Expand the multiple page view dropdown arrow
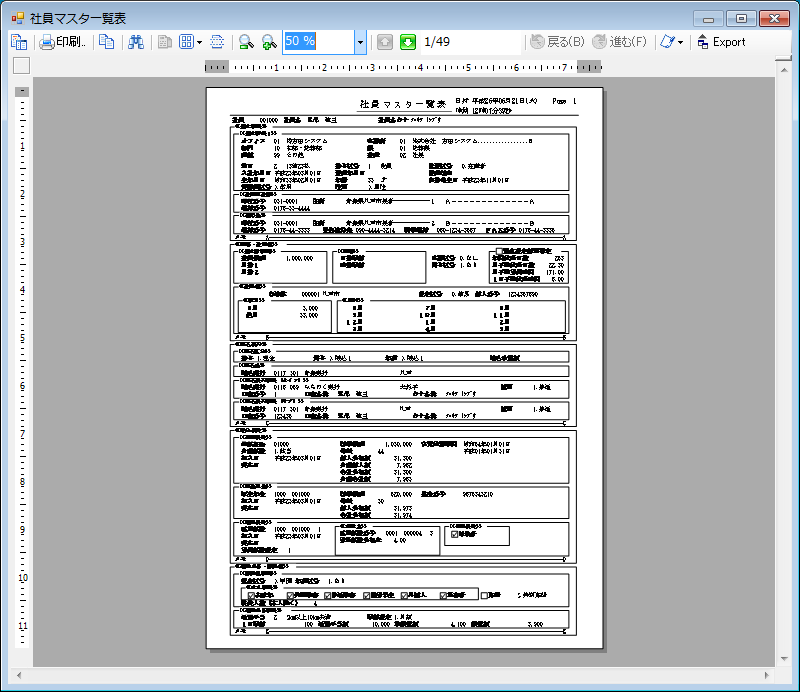800x692 pixels. click(200, 42)
